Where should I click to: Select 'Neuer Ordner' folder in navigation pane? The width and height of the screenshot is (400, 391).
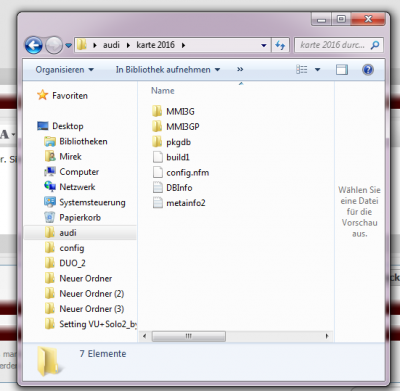[x=86, y=278]
